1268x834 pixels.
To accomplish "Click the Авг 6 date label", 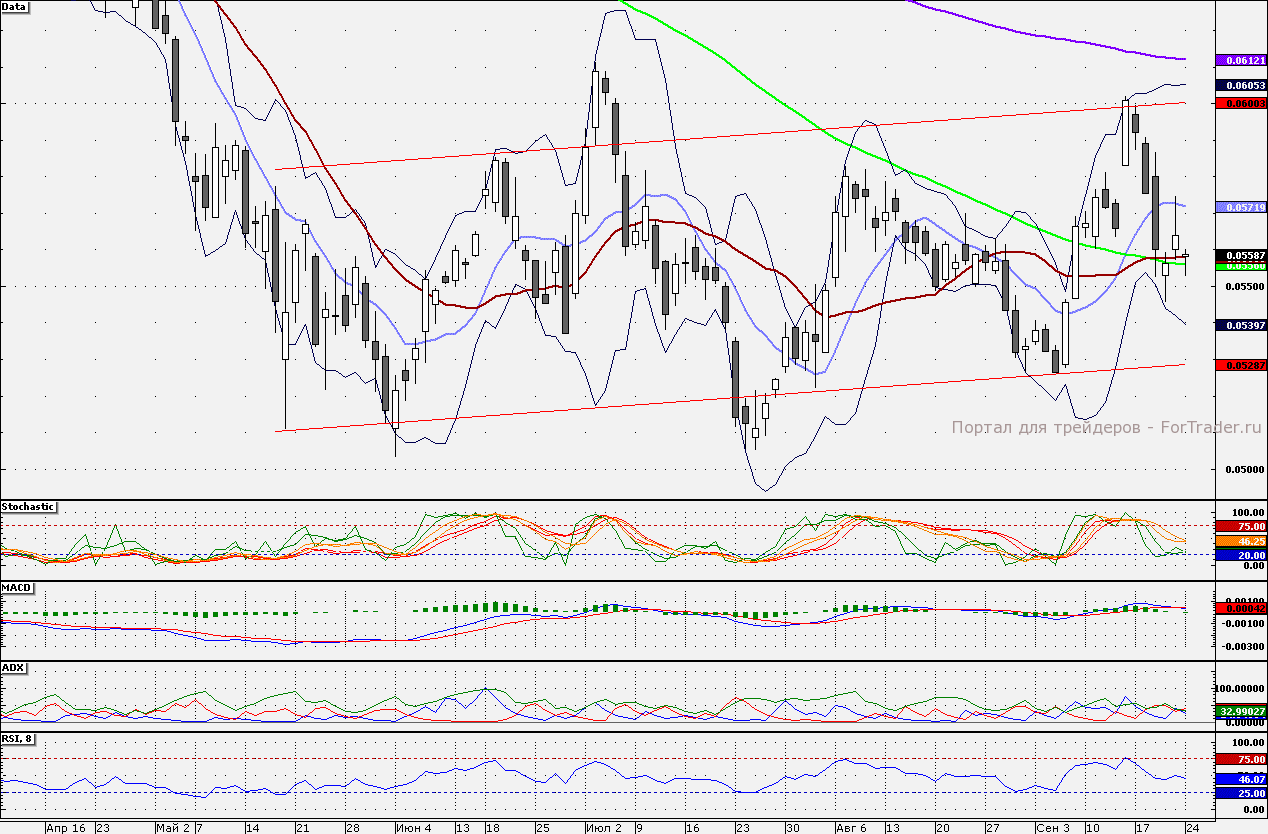I will point(851,828).
